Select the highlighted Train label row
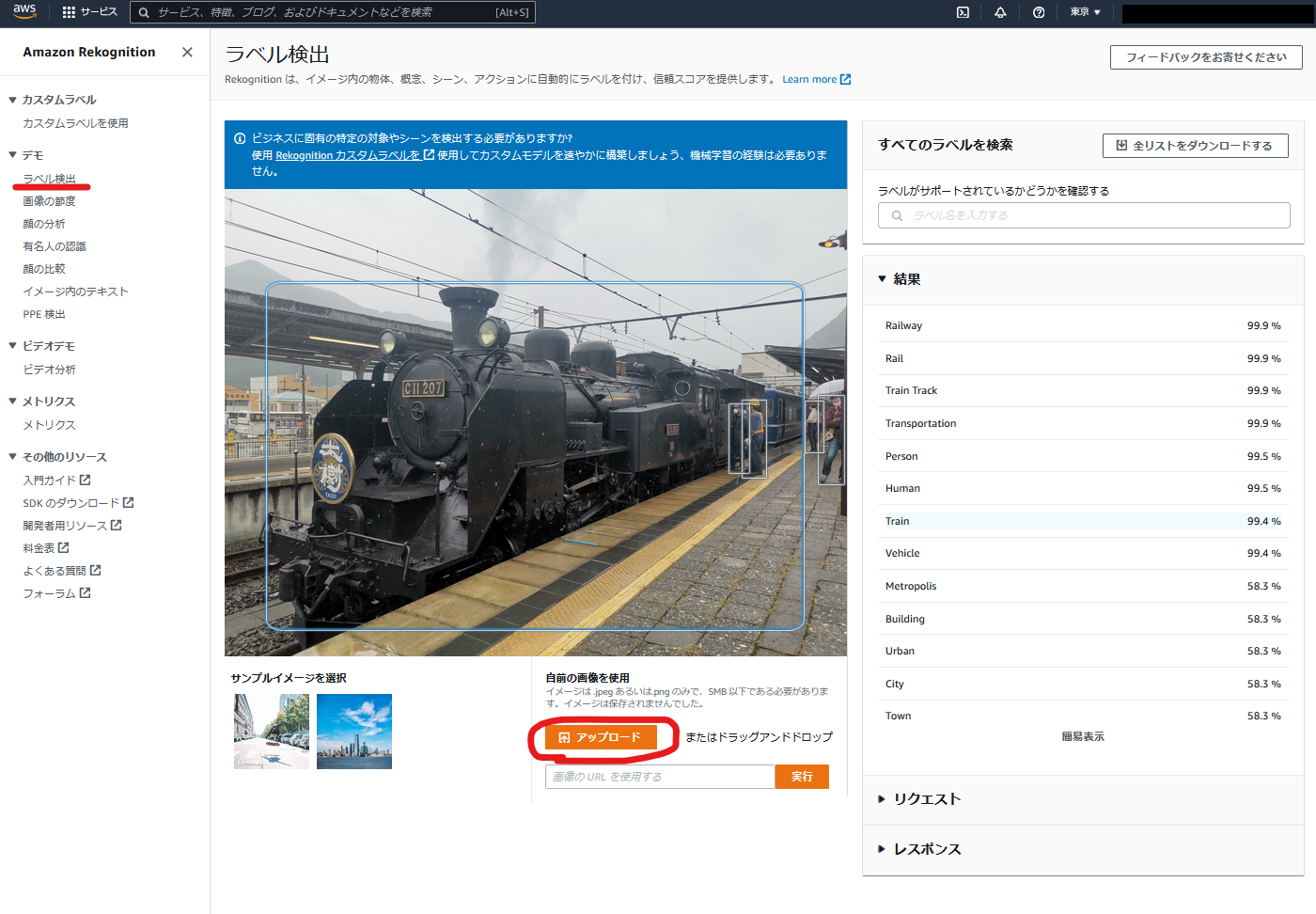This screenshot has height=914, width=1316. pyautogui.click(x=1083, y=521)
